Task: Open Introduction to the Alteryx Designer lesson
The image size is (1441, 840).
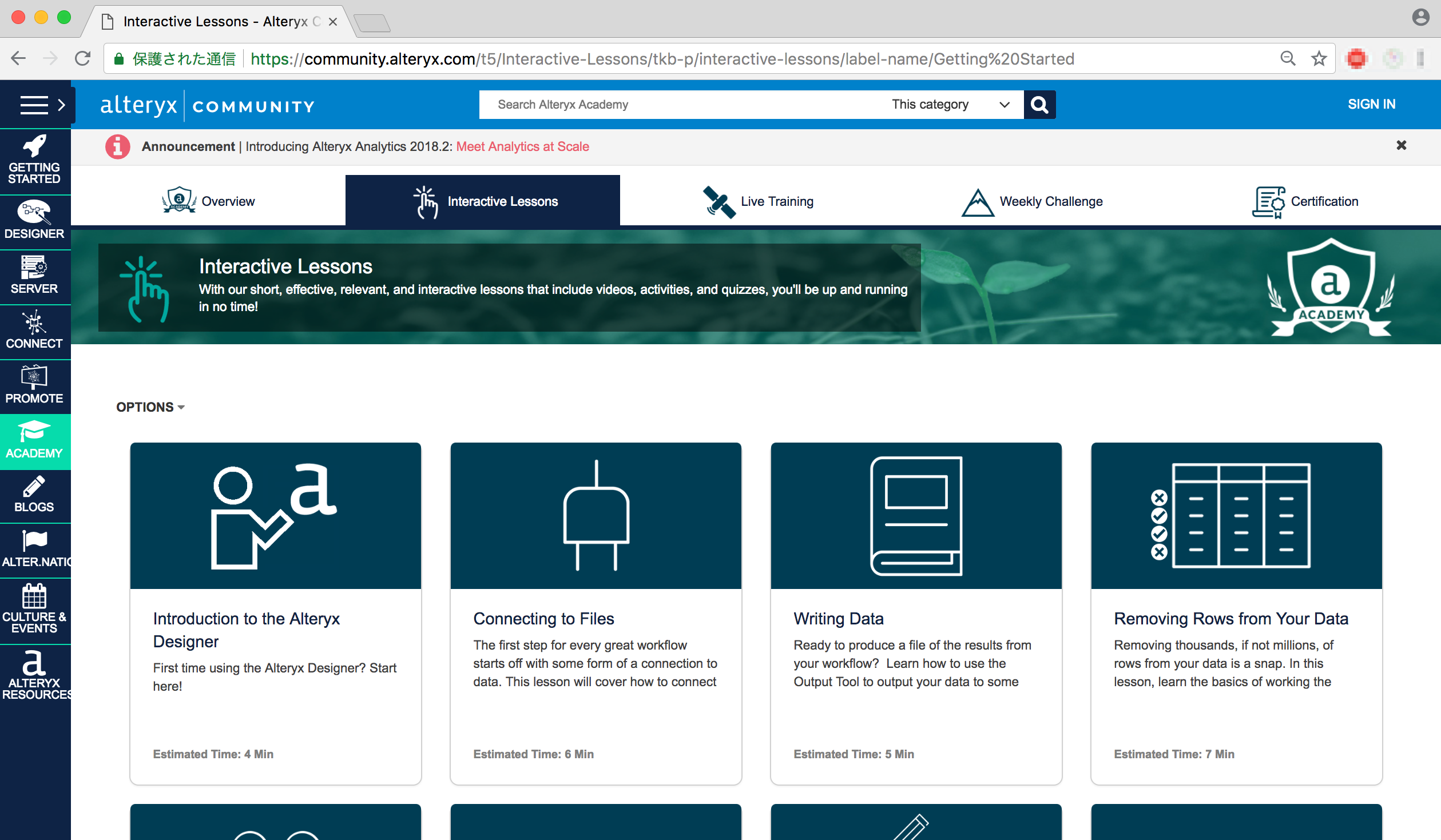Action: pyautogui.click(x=246, y=630)
